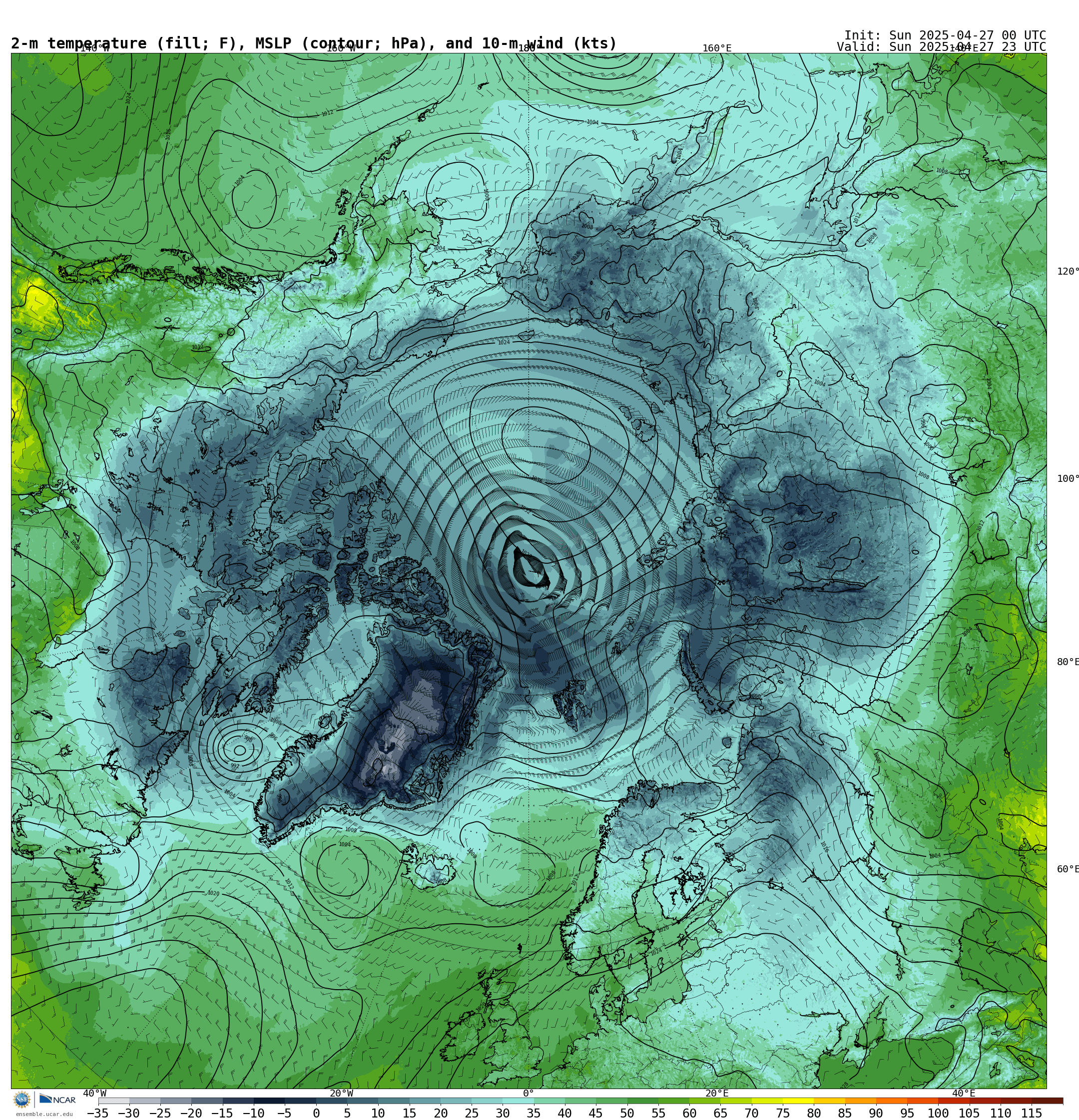1079x1120 pixels.
Task: Click the '80°E' longitude label on right edge
Action: coord(1068,662)
